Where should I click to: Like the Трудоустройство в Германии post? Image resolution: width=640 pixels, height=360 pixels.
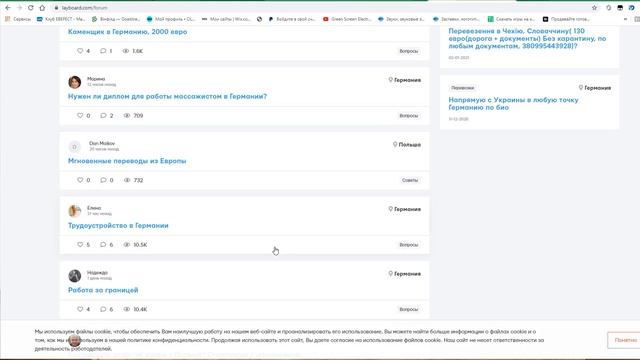pos(80,244)
